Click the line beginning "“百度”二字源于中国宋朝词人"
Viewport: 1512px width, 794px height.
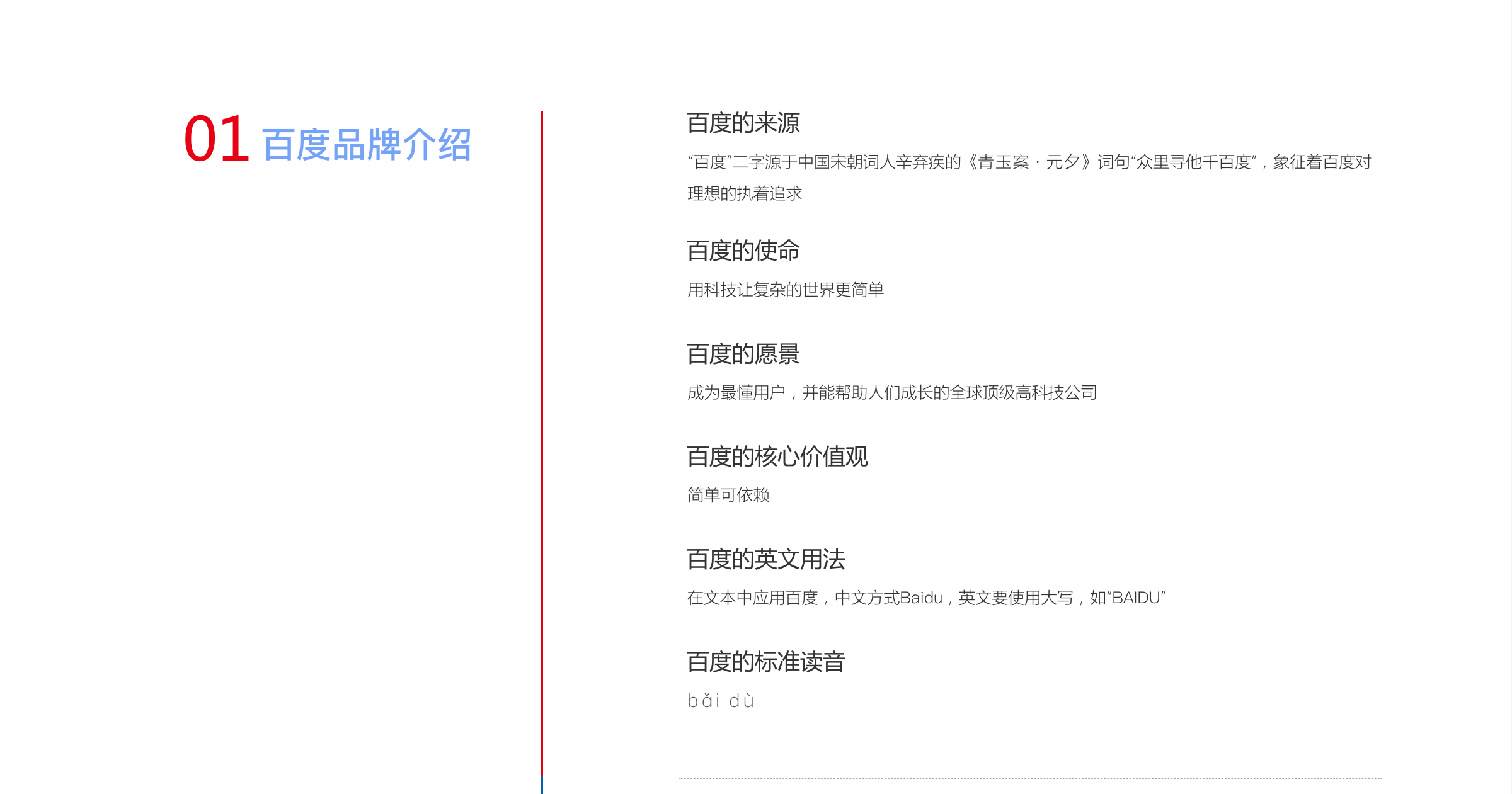[1029, 162]
